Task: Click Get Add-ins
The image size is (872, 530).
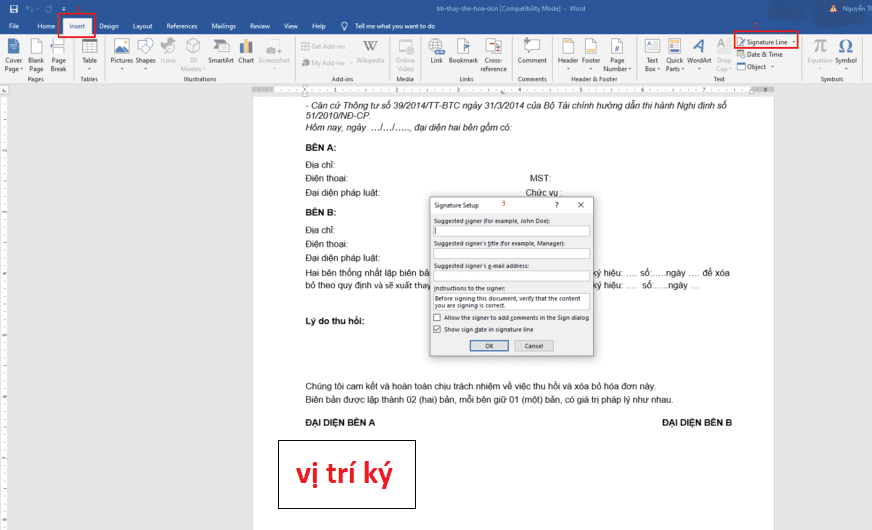Action: pos(323,47)
